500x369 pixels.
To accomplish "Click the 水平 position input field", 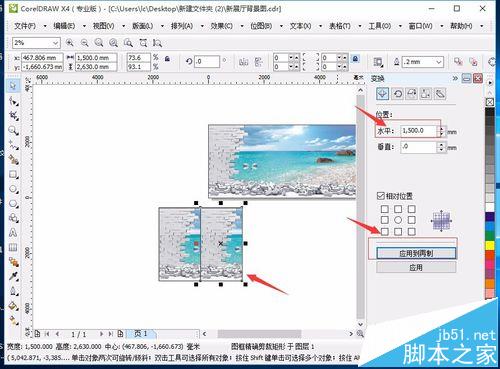I will coord(418,131).
